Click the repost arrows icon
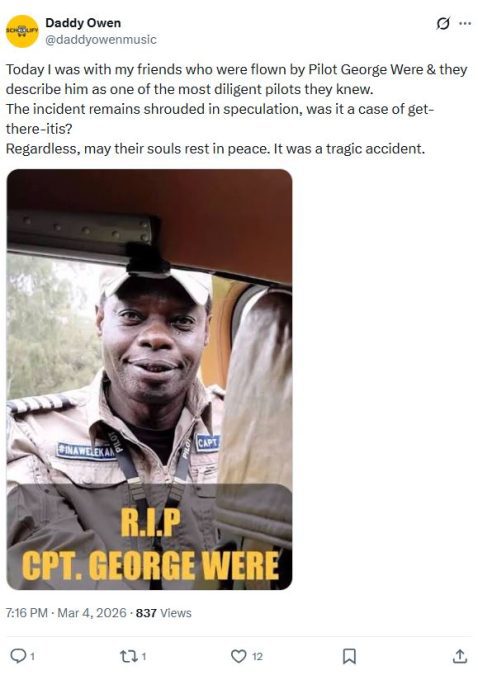Image resolution: width=478 pixels, height=675 pixels. [x=127, y=656]
